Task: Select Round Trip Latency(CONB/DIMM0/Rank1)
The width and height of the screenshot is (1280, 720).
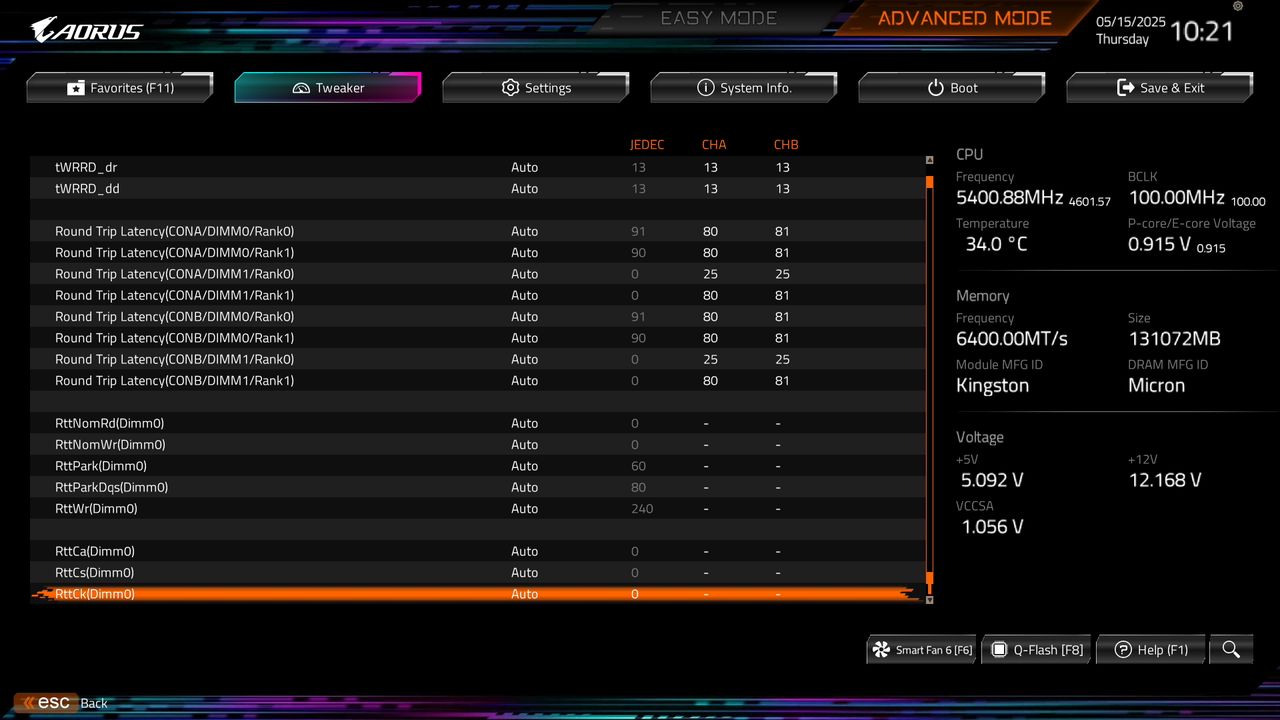Action: pyautogui.click(x=478, y=338)
